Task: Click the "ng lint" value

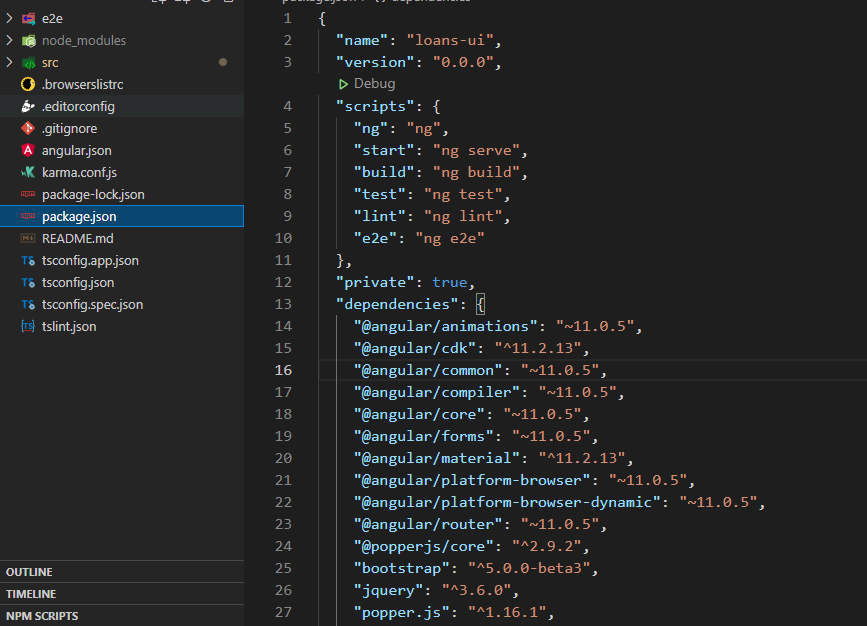Action: tap(463, 216)
